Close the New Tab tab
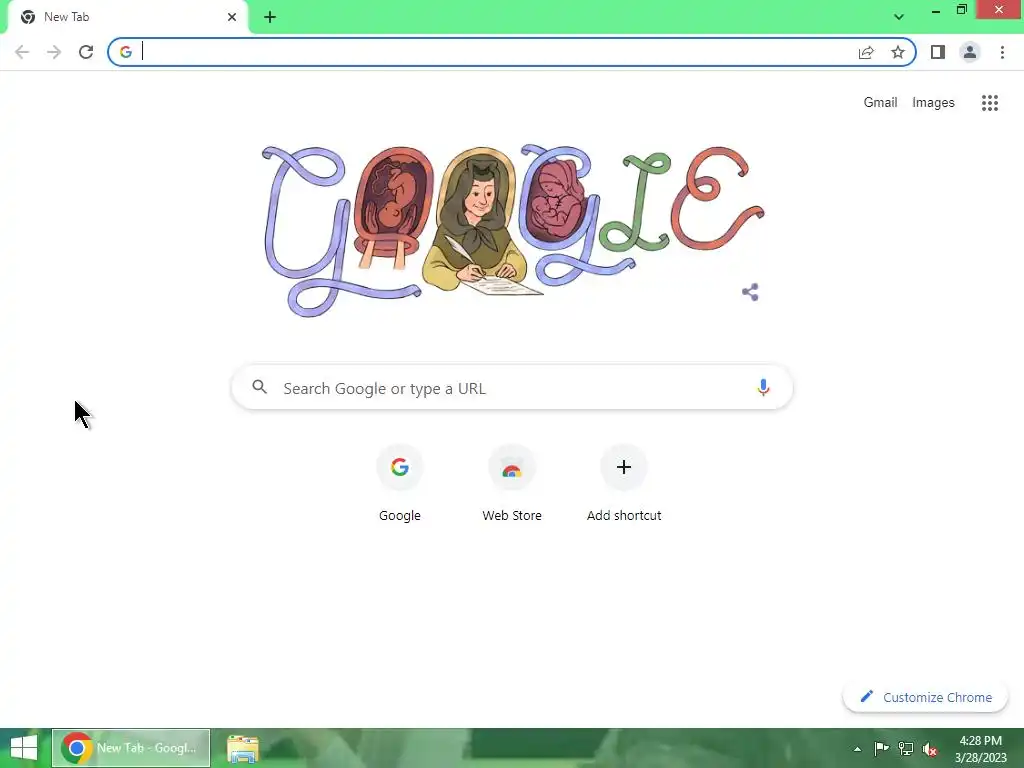 [x=232, y=17]
